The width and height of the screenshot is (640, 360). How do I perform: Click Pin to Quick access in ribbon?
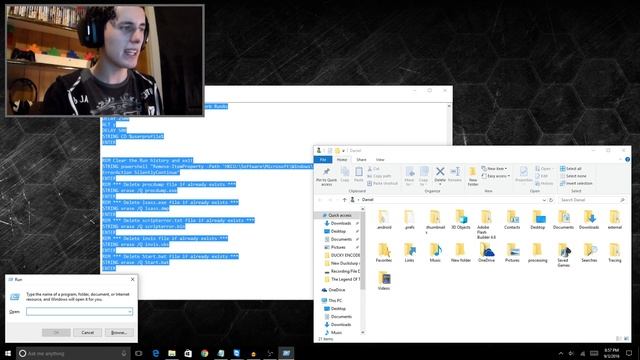coord(326,176)
